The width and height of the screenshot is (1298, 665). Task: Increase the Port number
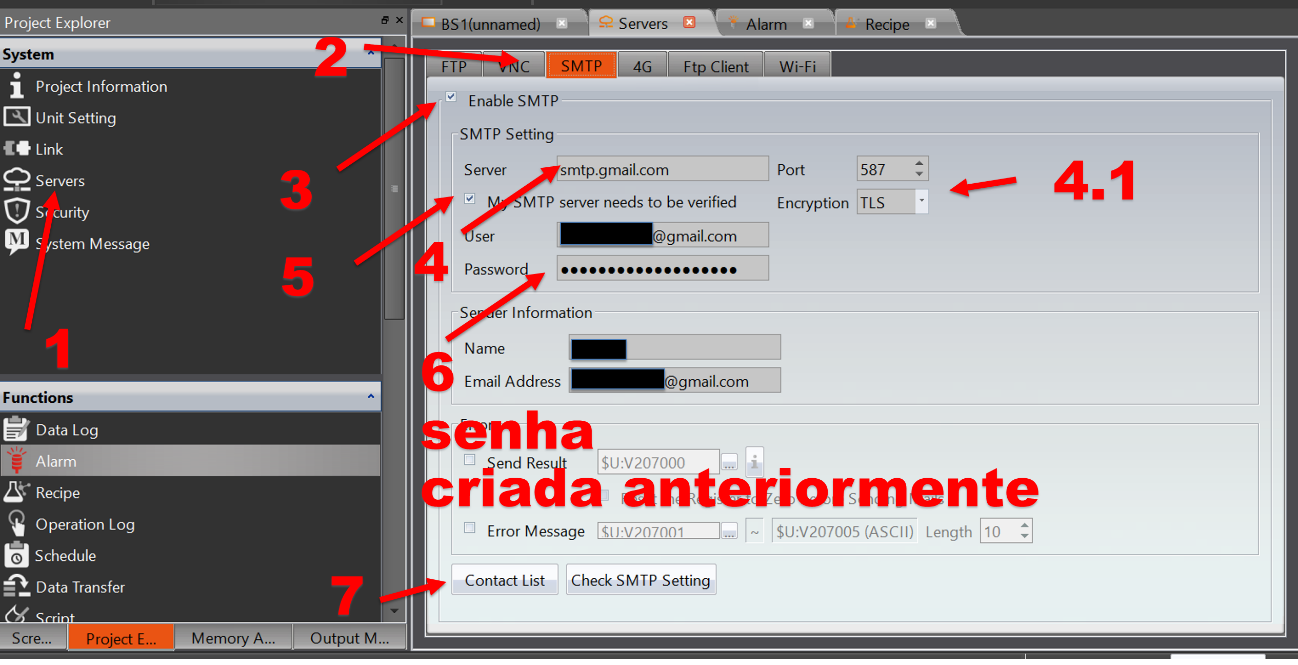921,163
